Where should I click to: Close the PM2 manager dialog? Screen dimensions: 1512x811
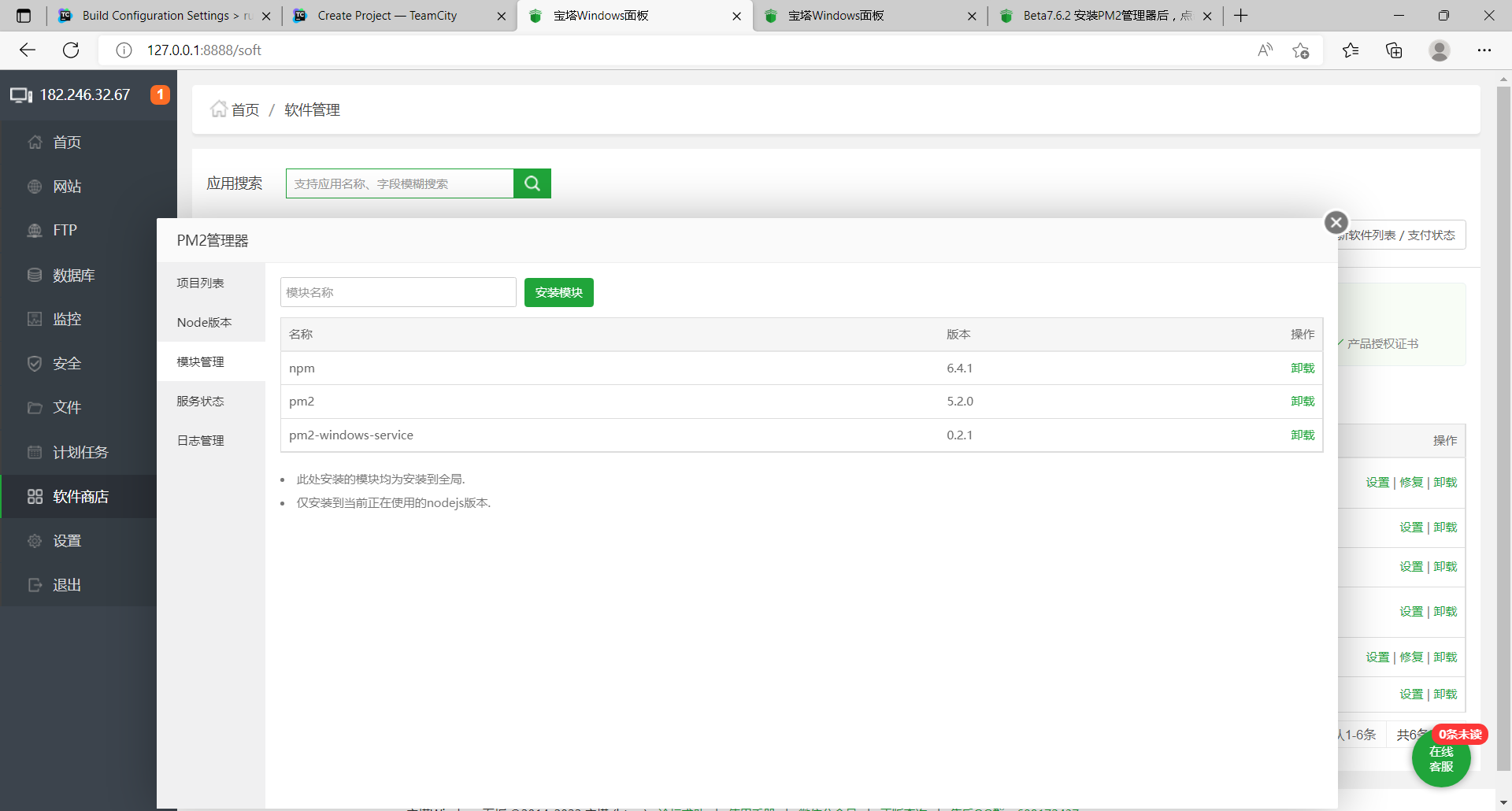coord(1336,223)
